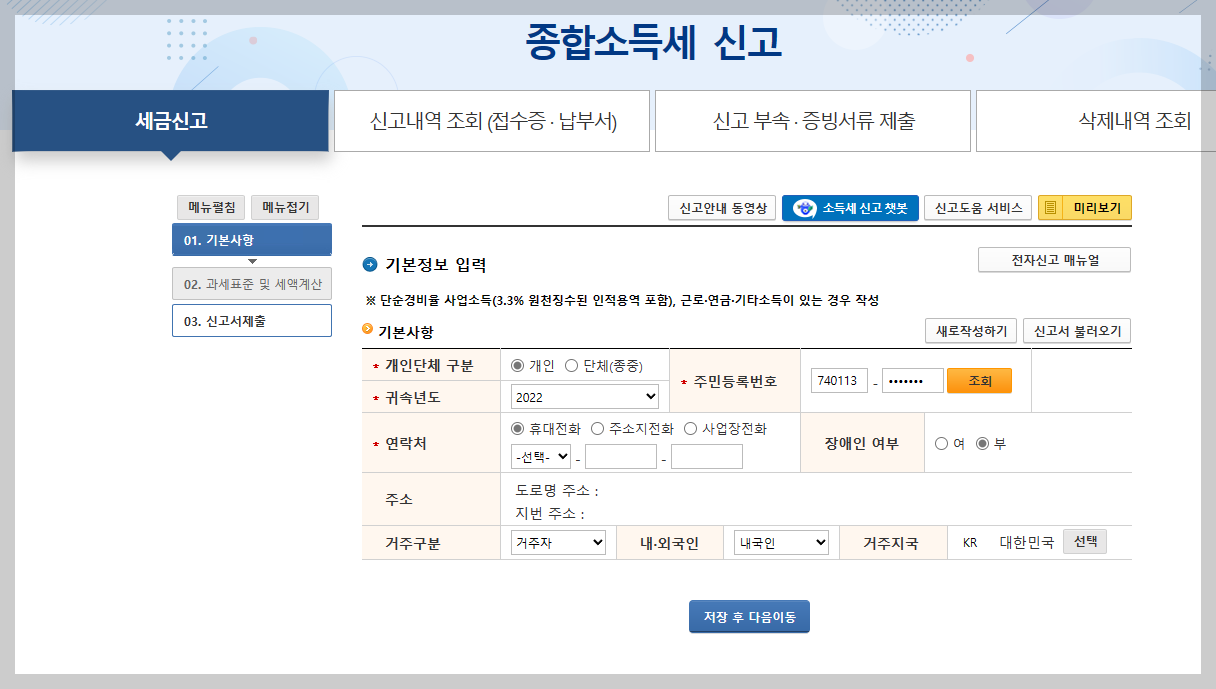Image resolution: width=1216 pixels, height=689 pixels.
Task: Open the 거주자 residence dropdown
Action: [557, 542]
